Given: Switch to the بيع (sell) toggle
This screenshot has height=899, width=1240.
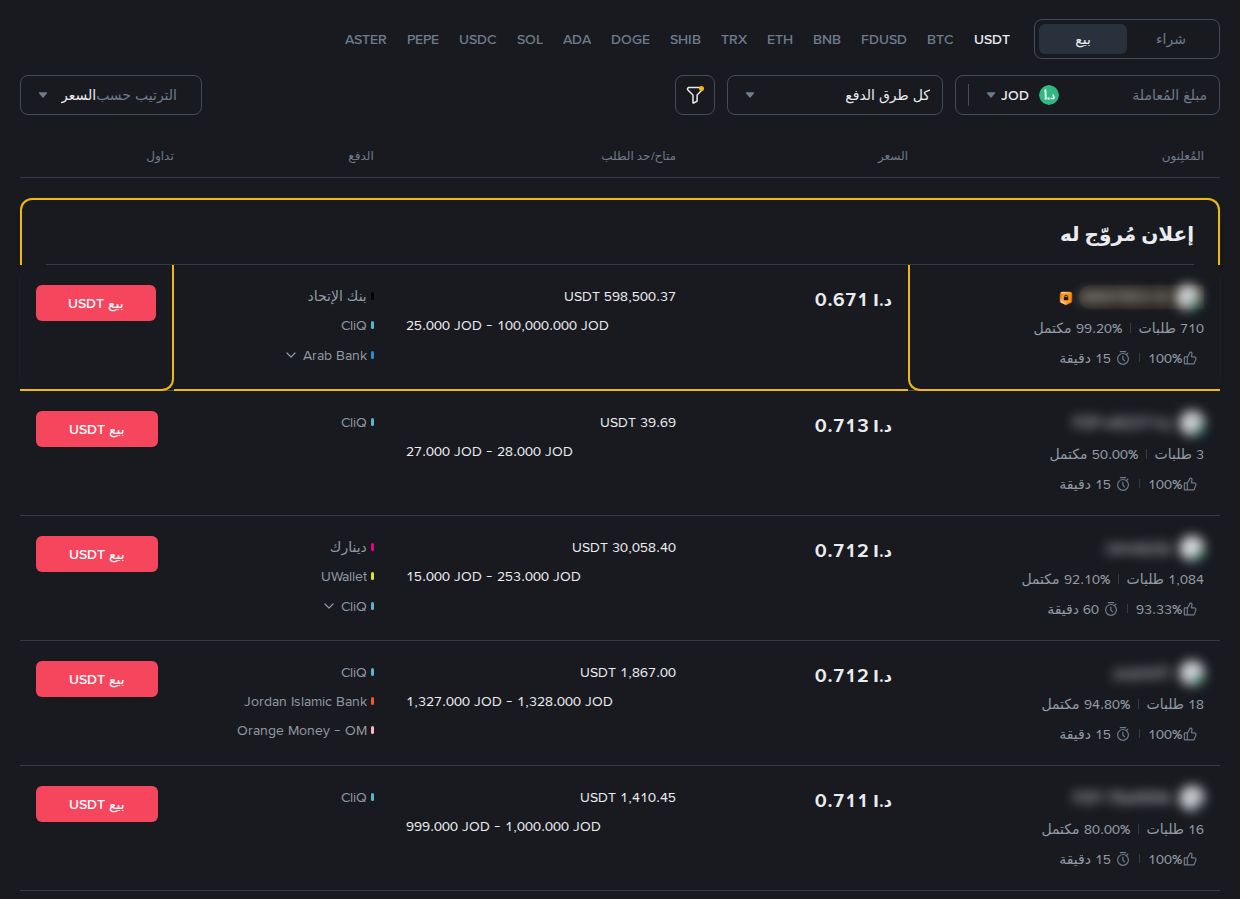Looking at the screenshot, I should 1083,39.
